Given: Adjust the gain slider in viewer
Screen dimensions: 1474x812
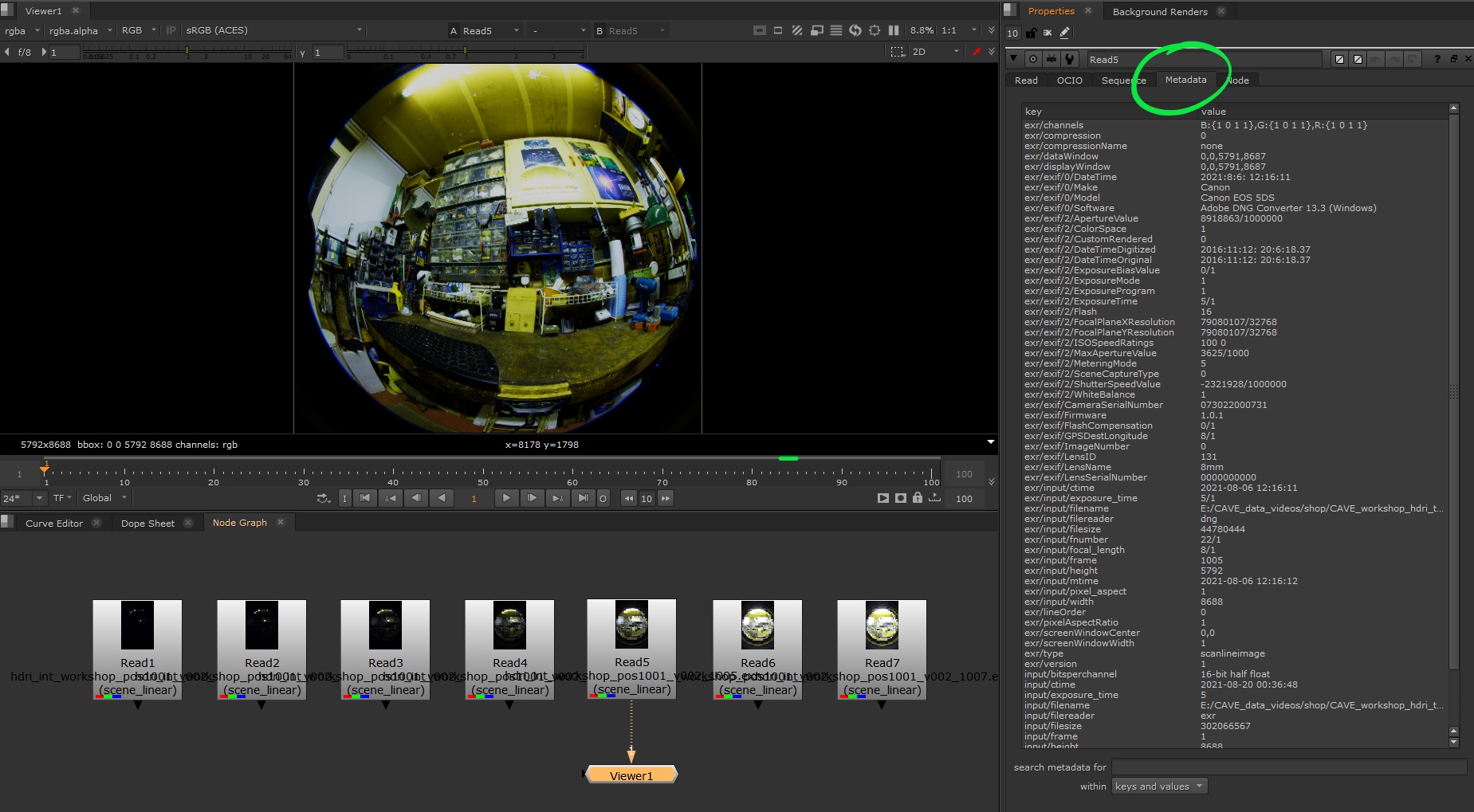Looking at the screenshot, I should 187,52.
